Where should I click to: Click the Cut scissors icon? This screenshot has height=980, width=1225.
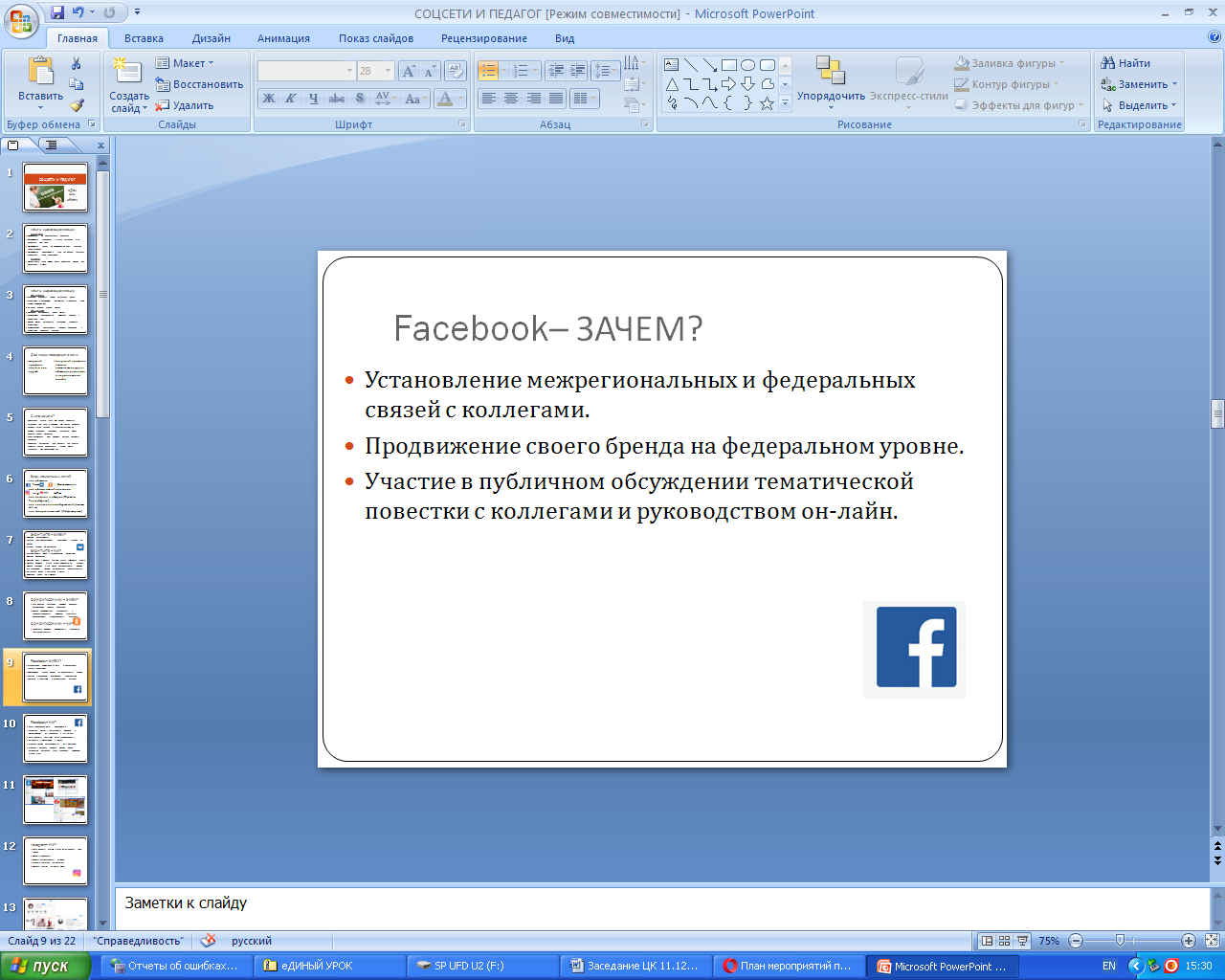(x=77, y=63)
